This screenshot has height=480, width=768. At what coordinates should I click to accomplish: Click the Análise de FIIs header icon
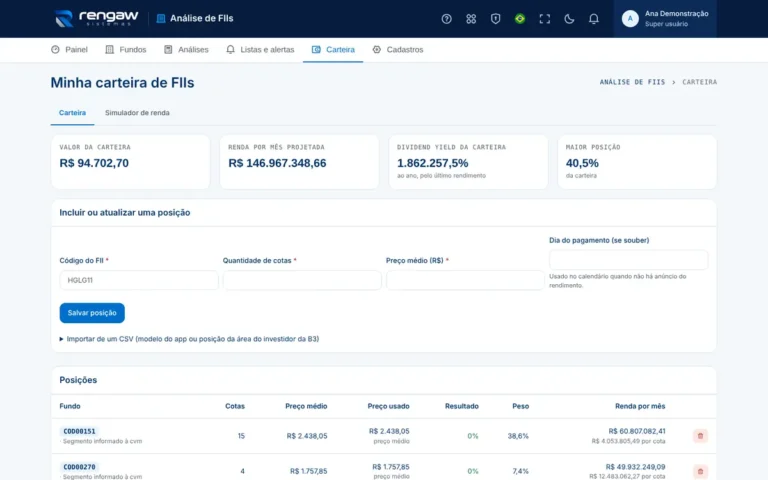coord(161,19)
